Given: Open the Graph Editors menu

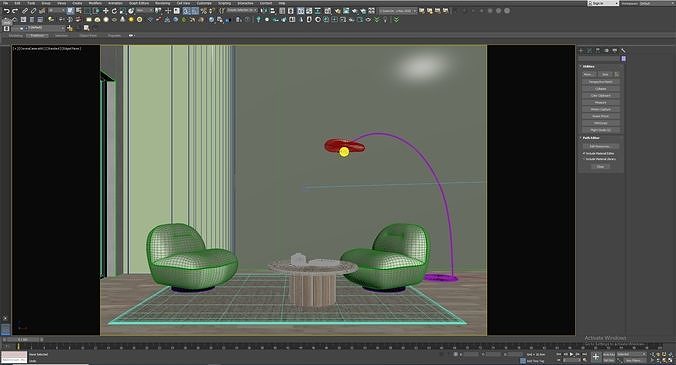Looking at the screenshot, I should (x=139, y=3).
